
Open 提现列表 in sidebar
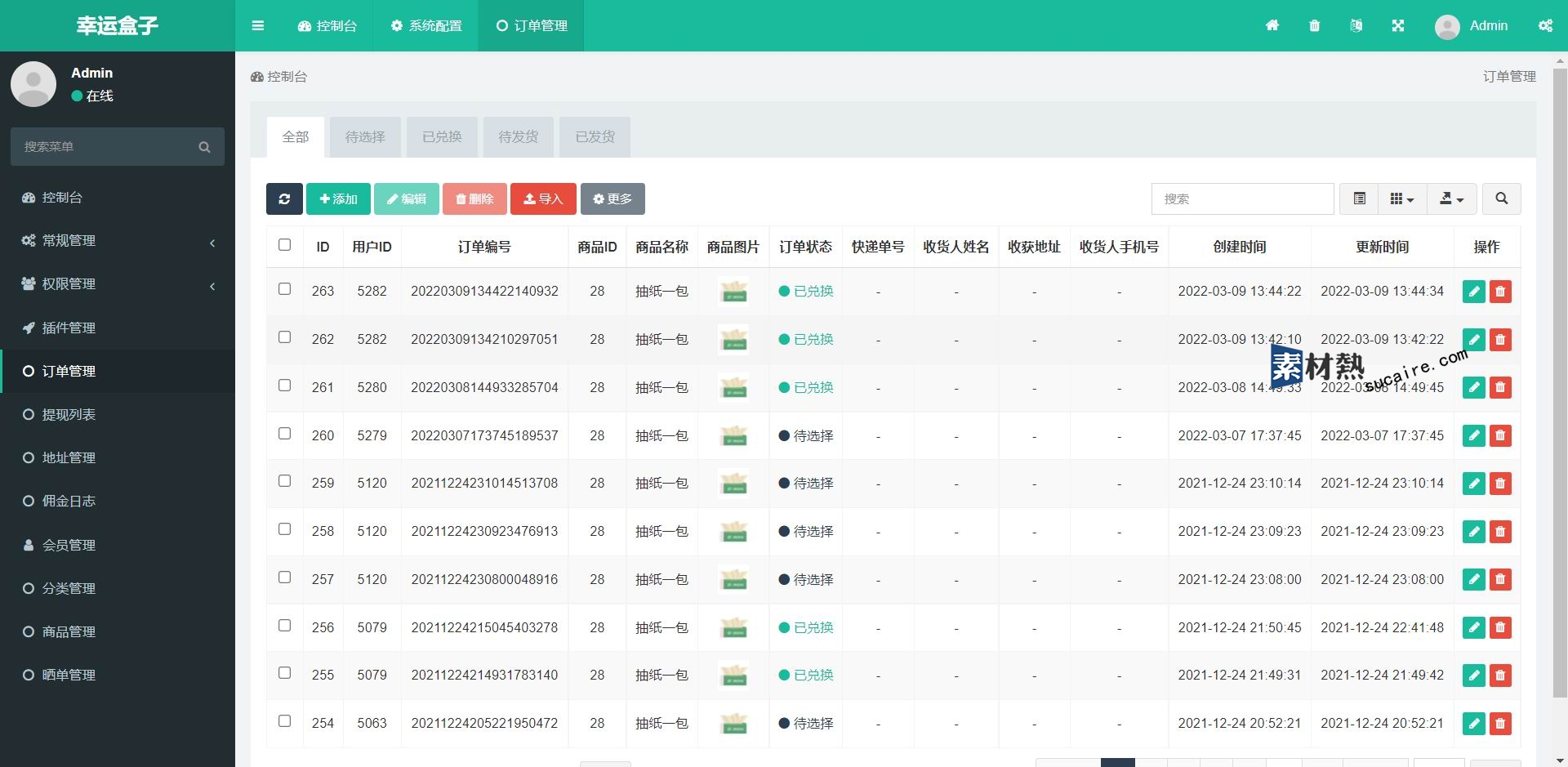pyautogui.click(x=118, y=415)
